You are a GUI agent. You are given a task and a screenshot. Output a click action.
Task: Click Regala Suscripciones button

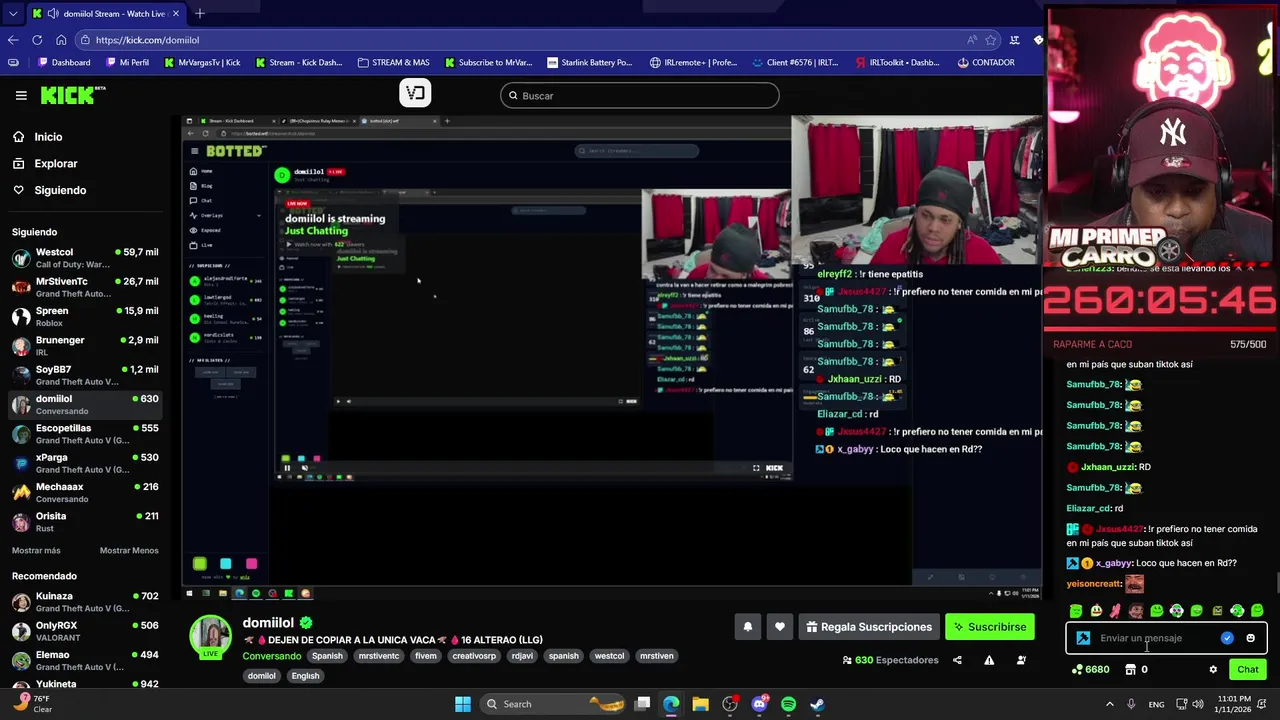(x=868, y=627)
